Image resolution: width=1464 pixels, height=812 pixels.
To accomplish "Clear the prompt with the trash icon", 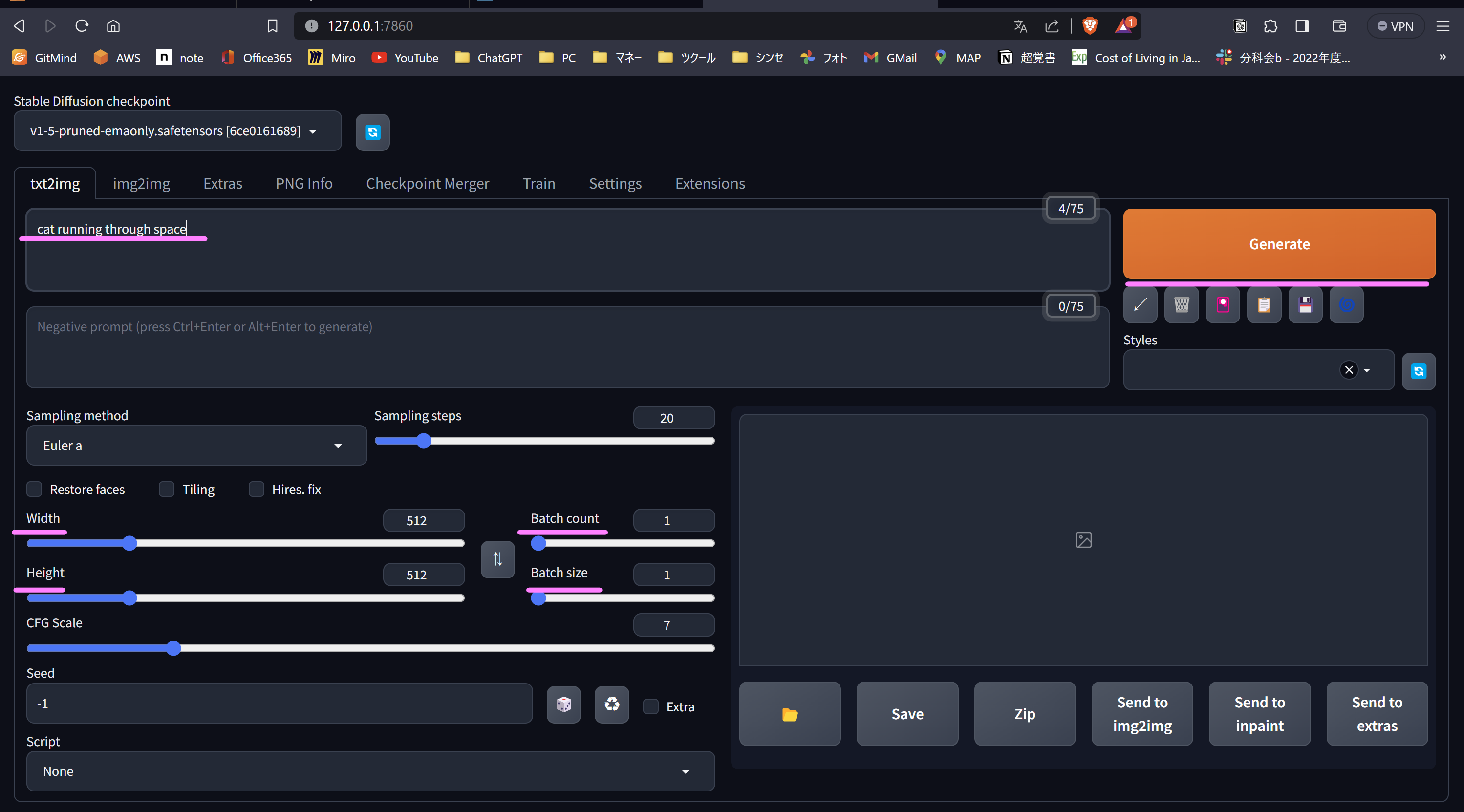I will [x=1182, y=305].
